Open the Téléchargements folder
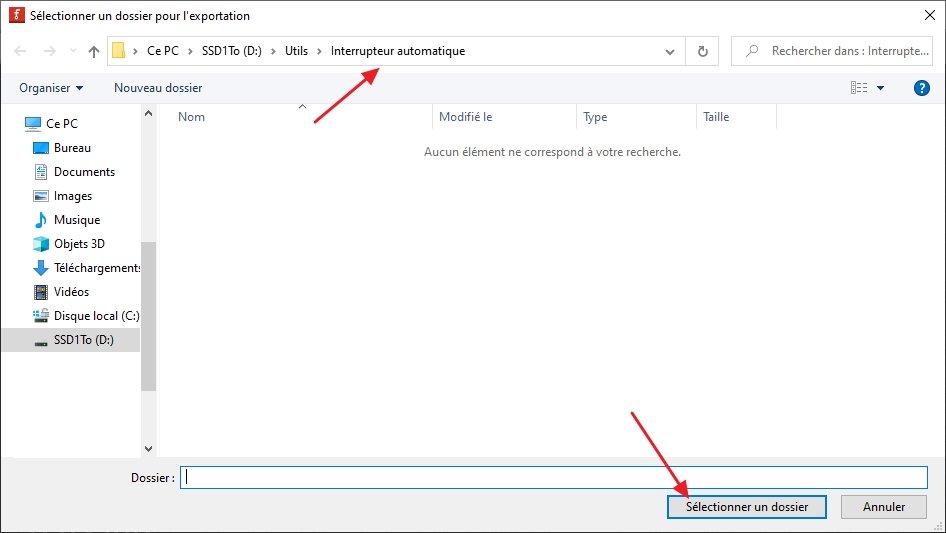This screenshot has width=946, height=533. [x=96, y=268]
